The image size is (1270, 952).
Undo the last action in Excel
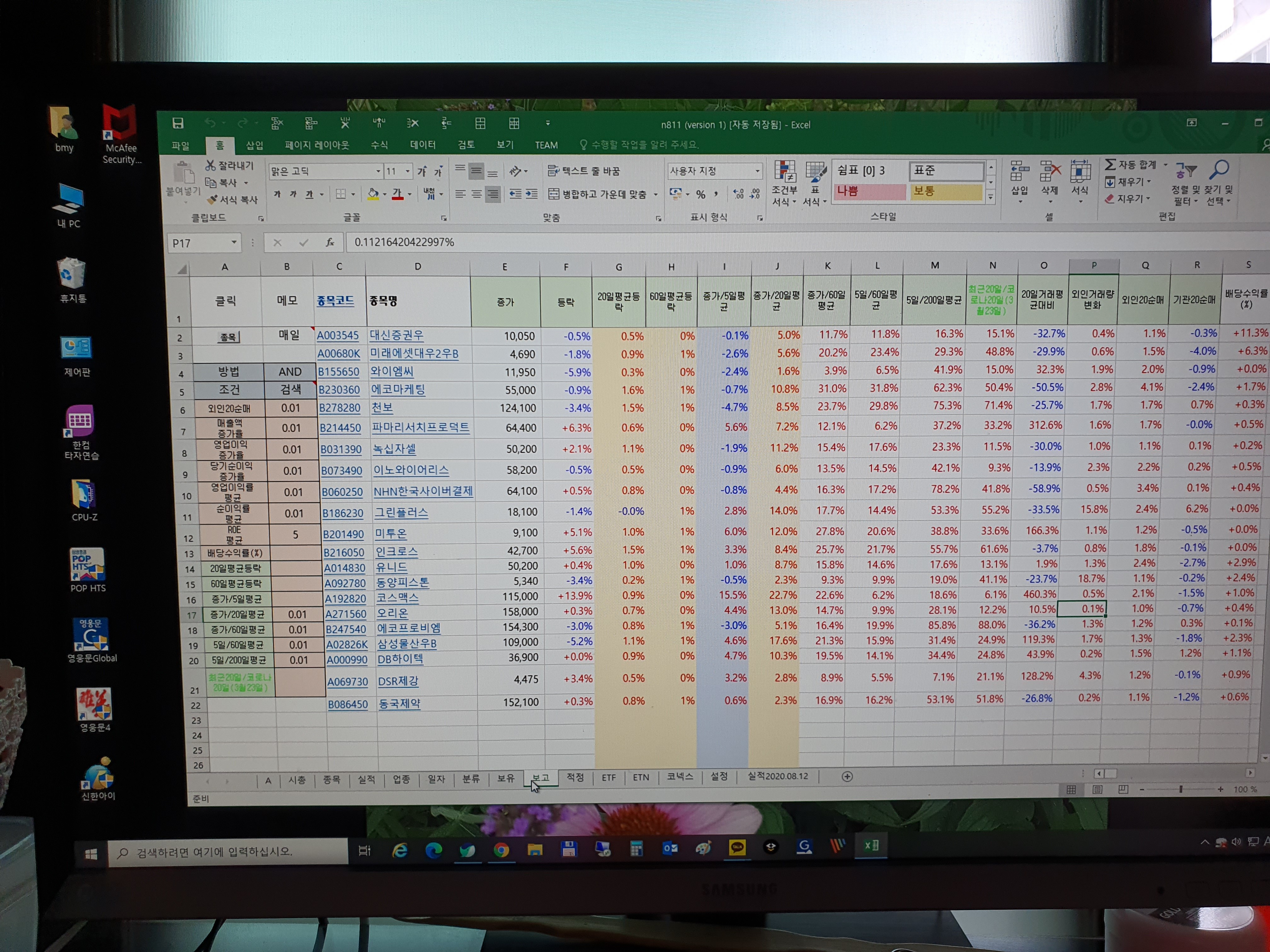(x=210, y=123)
